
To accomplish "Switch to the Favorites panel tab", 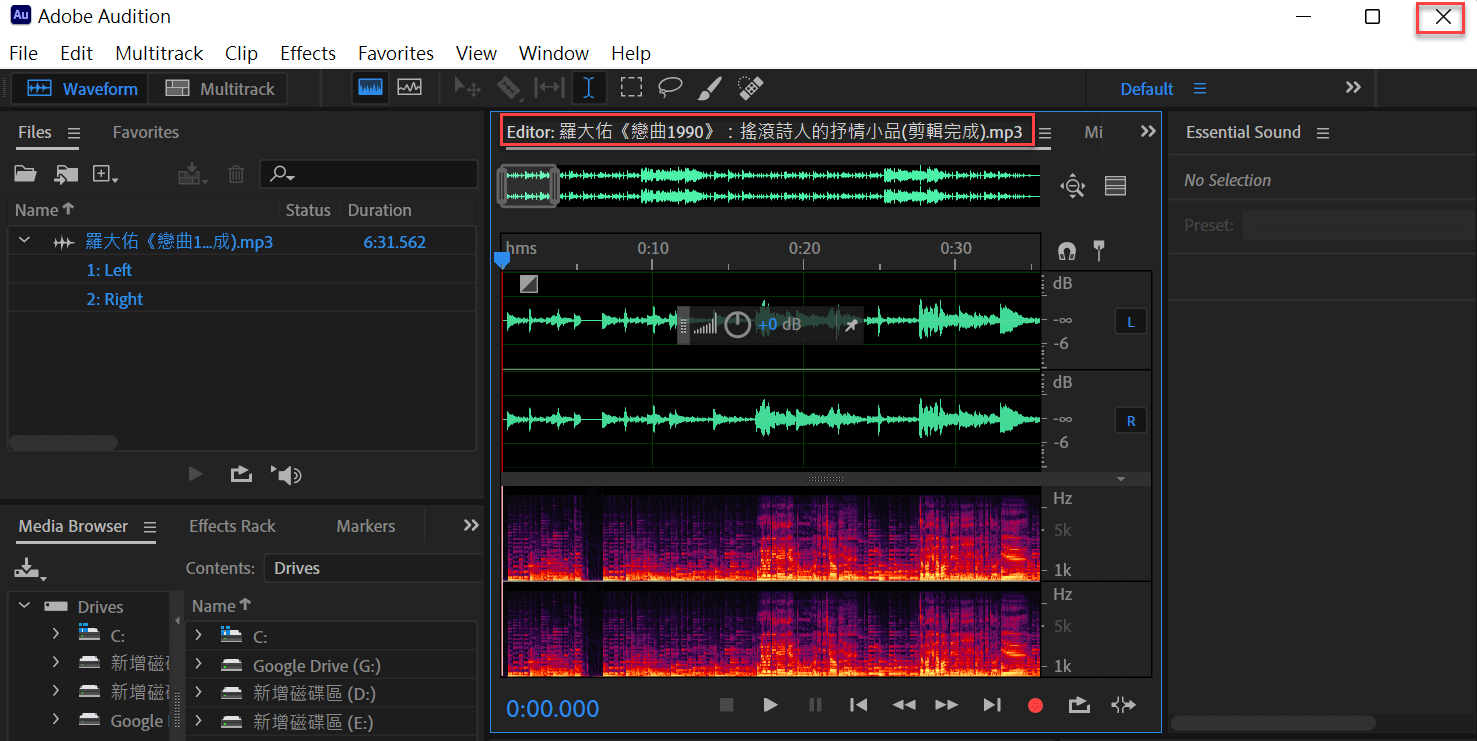I will click(x=146, y=132).
